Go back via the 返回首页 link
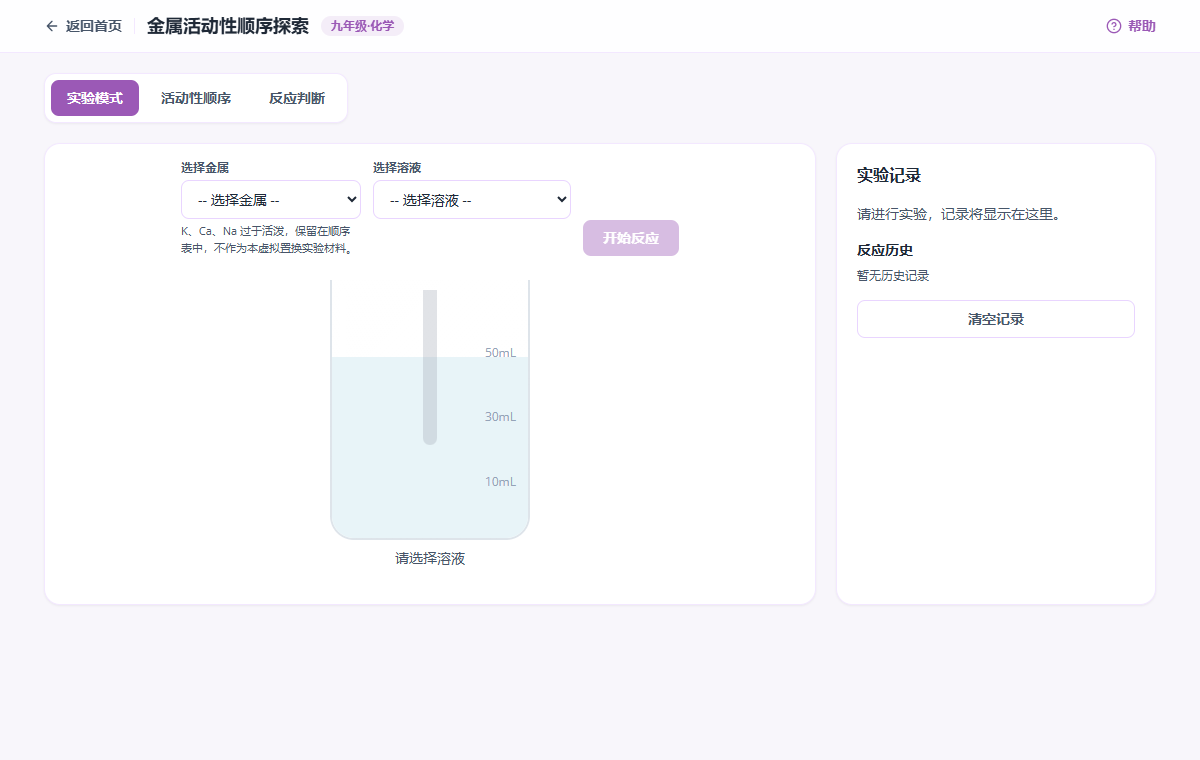The width and height of the screenshot is (1200, 760). 84,26
